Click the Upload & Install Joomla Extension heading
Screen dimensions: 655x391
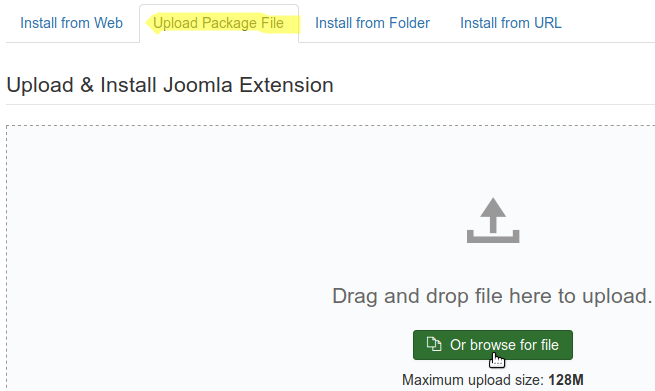(x=170, y=85)
